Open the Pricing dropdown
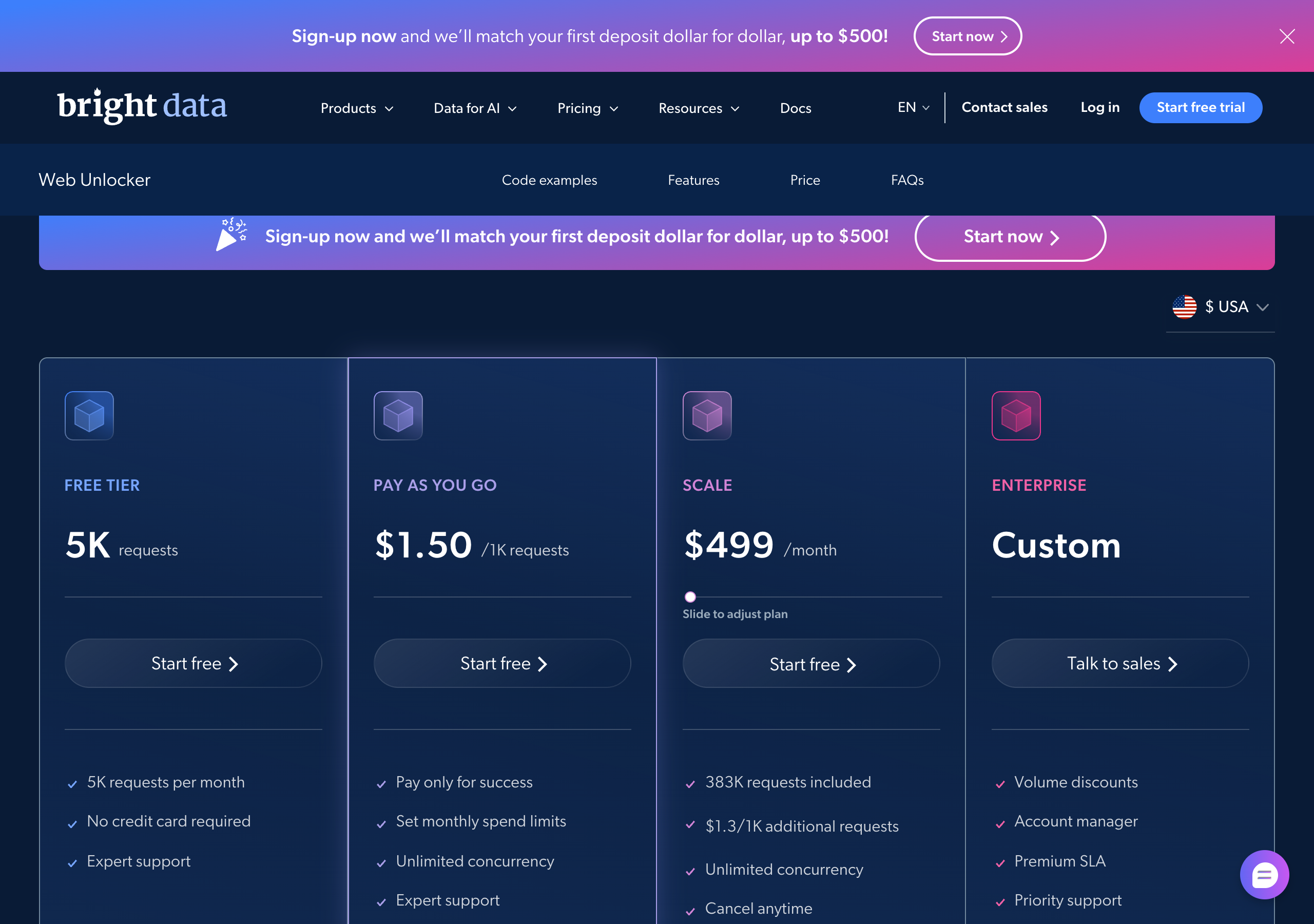 [x=588, y=108]
